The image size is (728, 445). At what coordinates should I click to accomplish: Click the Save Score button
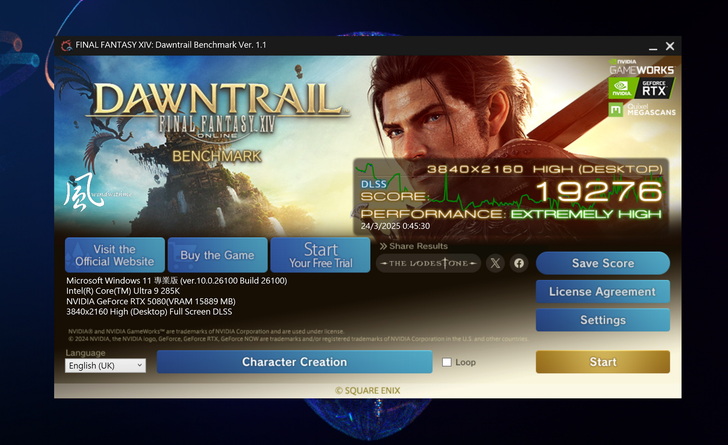[603, 263]
